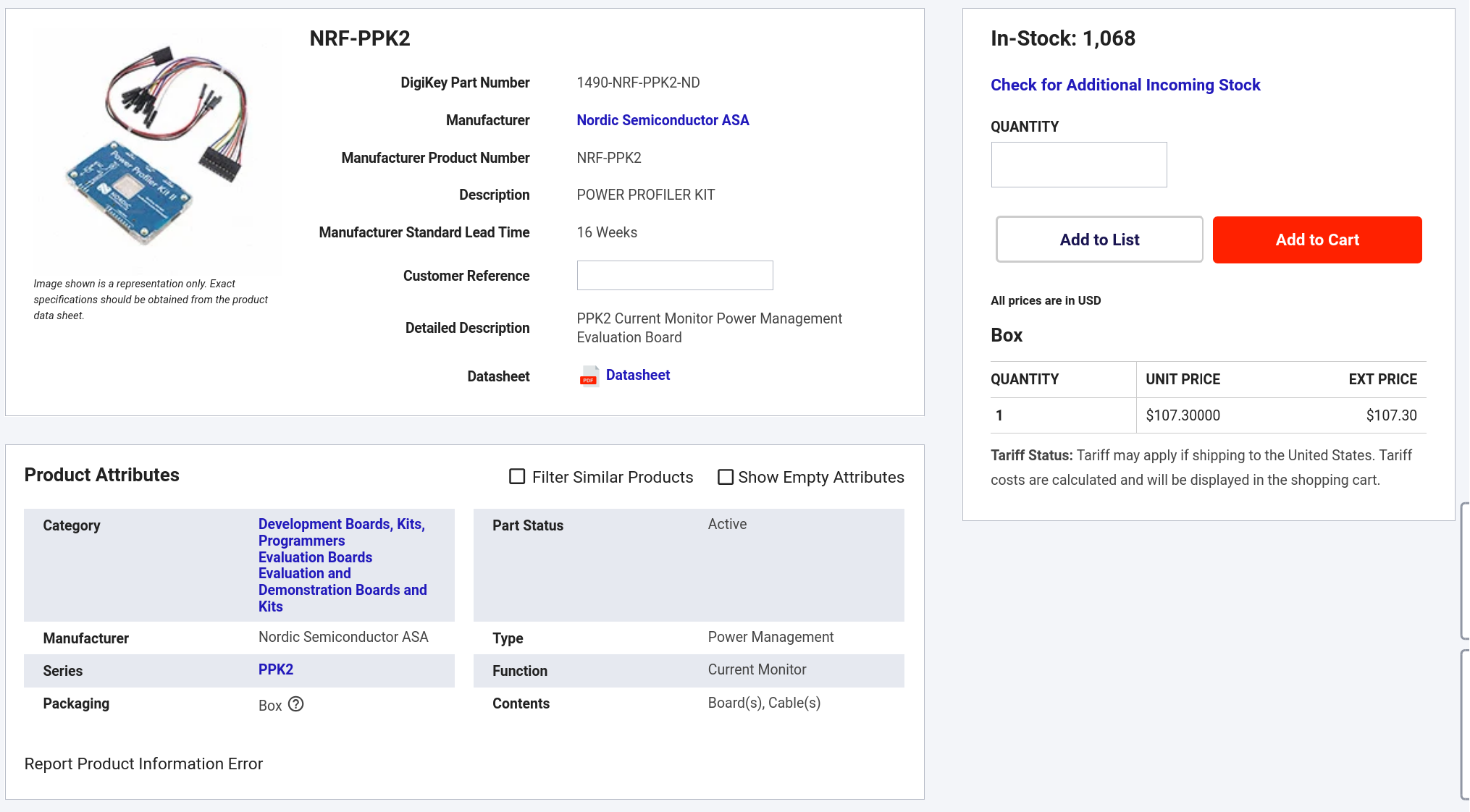Click the Current Monitor function value
1470x812 pixels.
[x=757, y=669]
